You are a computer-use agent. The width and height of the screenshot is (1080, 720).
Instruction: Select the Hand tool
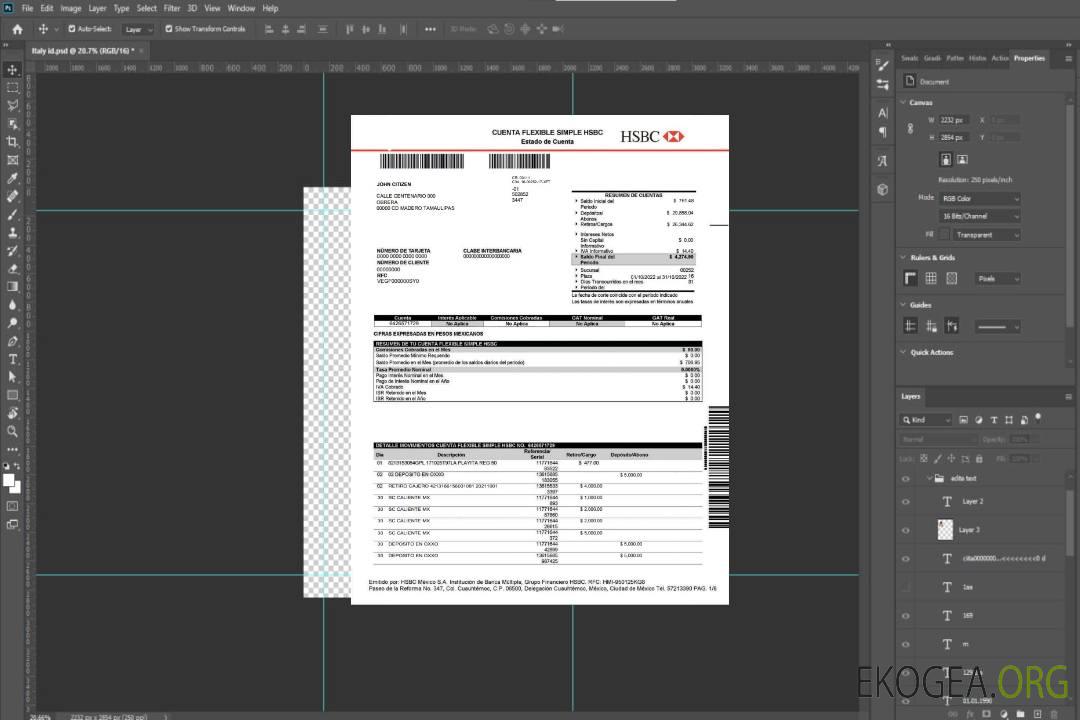pos(12,413)
